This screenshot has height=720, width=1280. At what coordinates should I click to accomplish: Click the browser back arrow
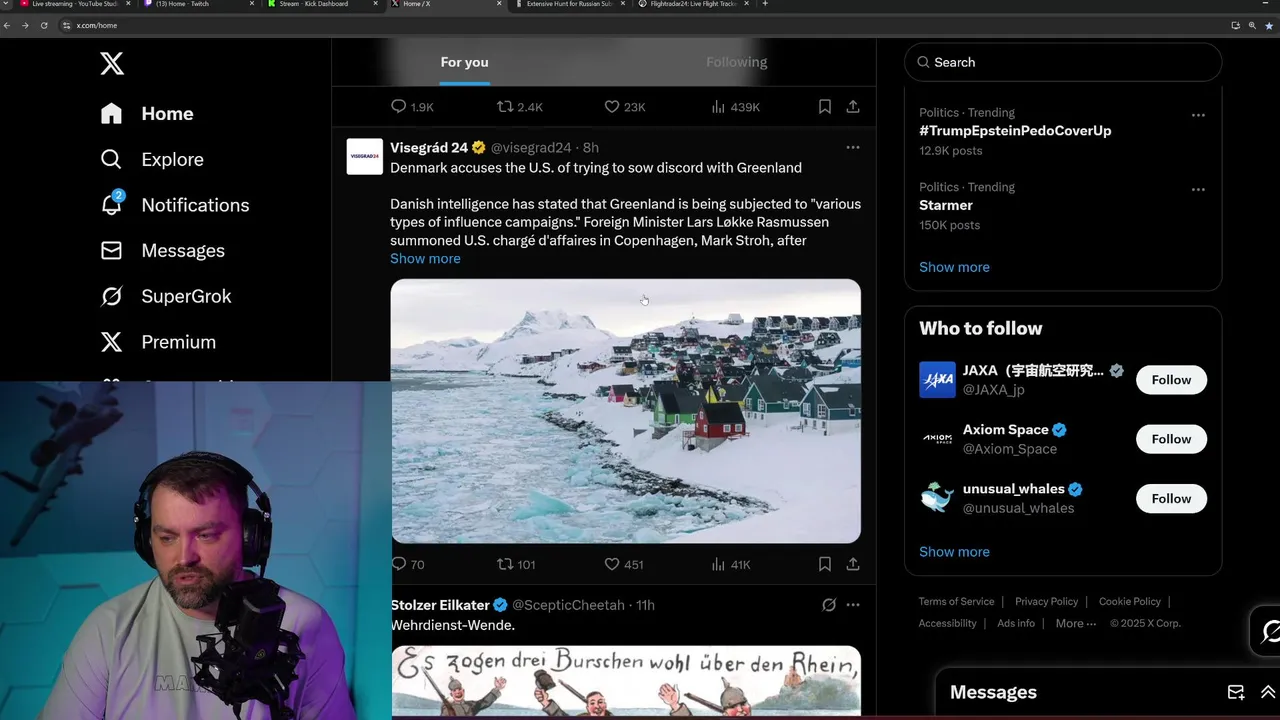pos(9,25)
